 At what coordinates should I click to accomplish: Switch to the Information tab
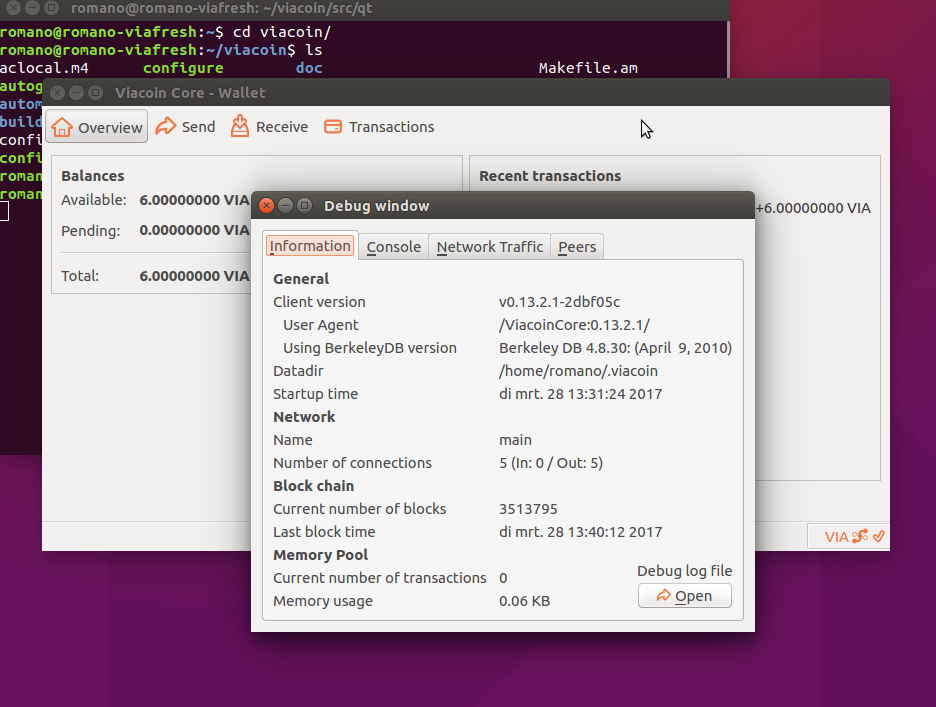[x=310, y=246]
